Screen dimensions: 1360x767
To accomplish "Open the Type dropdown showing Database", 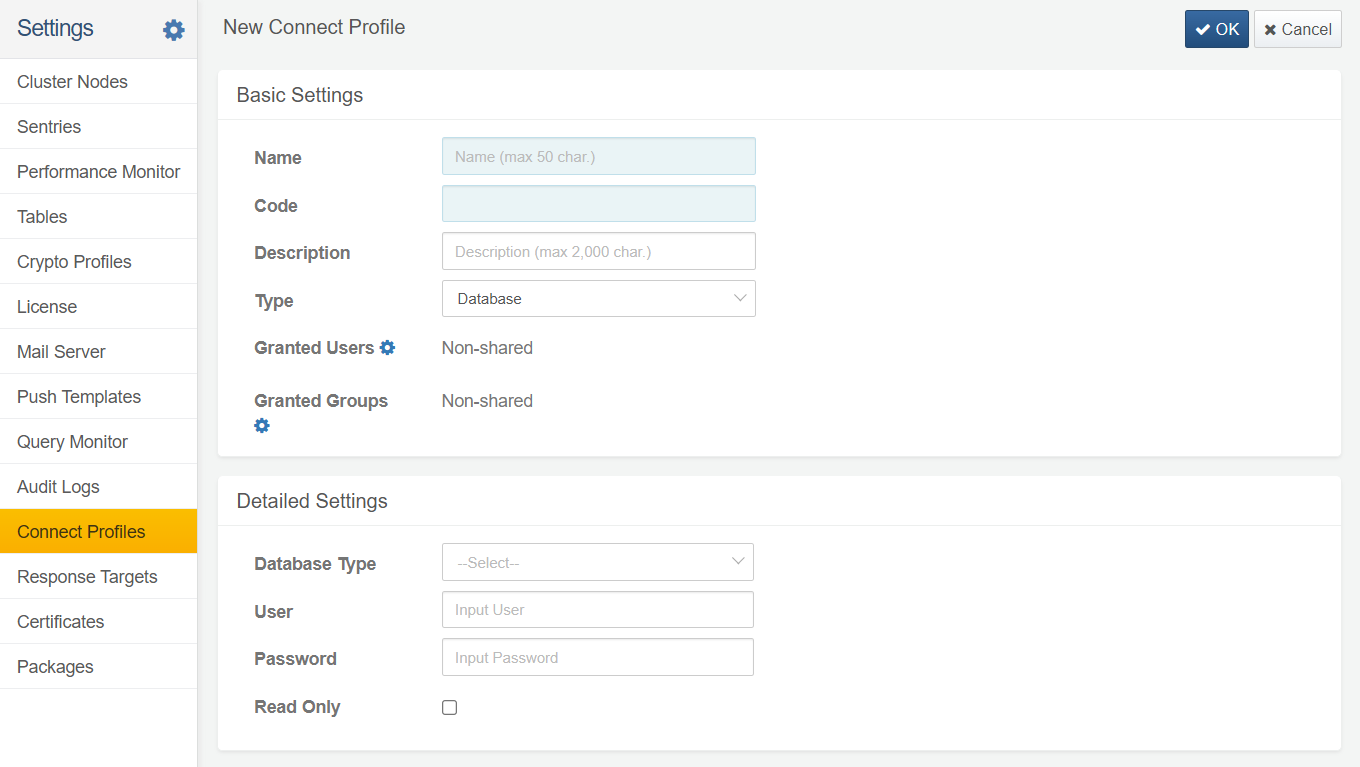I will 599,299.
